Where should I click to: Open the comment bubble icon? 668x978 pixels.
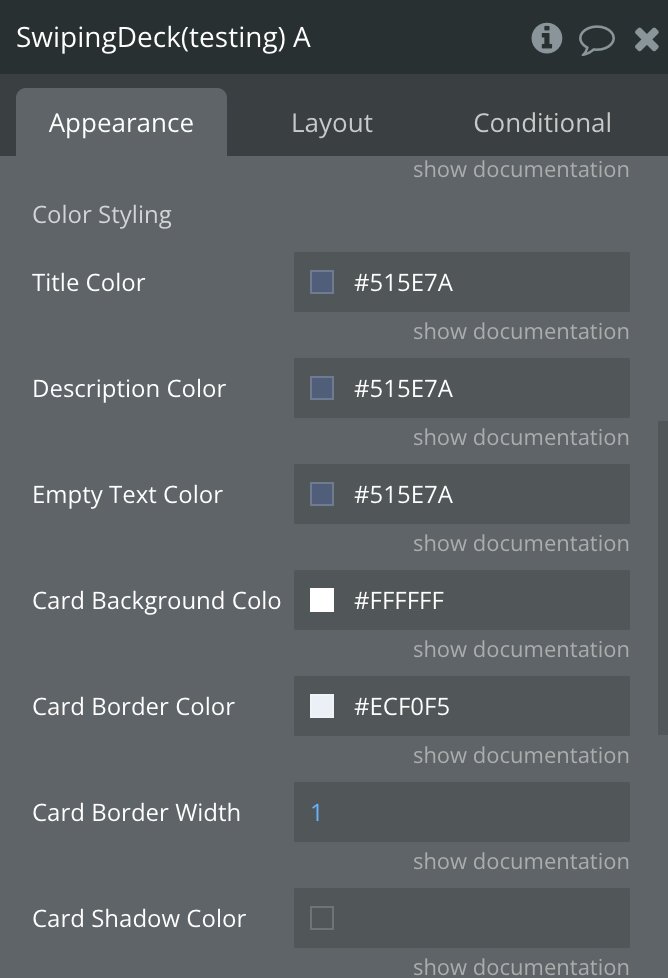coord(597,40)
